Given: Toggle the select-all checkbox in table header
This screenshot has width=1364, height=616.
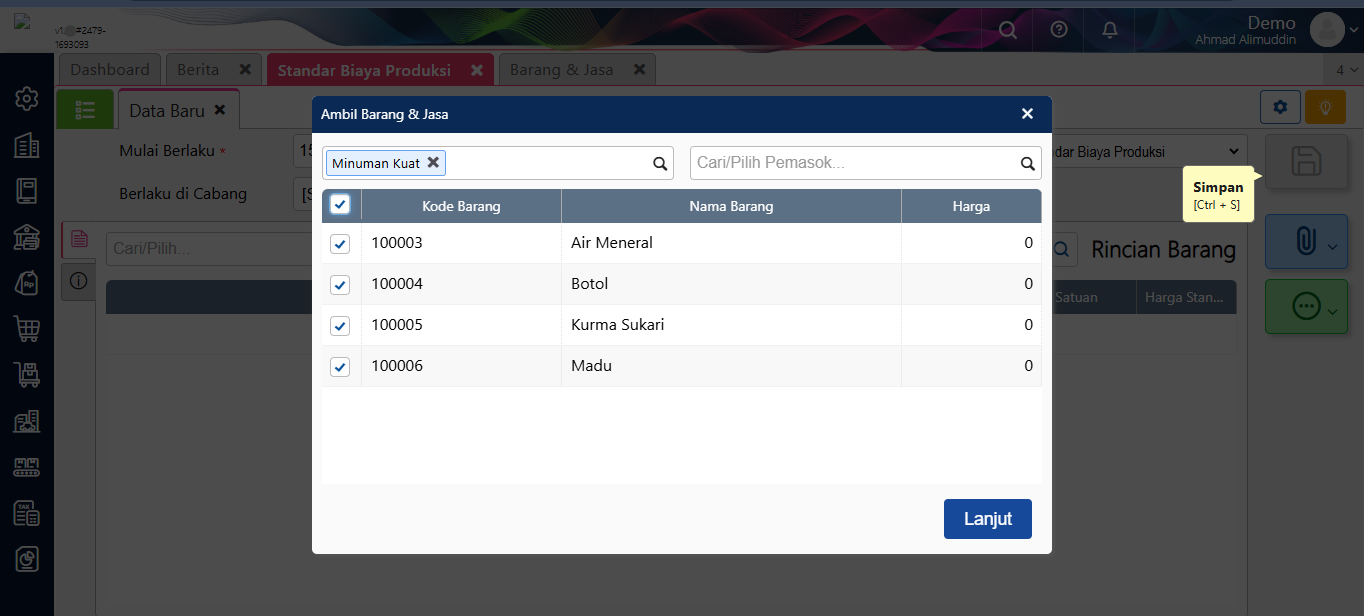Looking at the screenshot, I should click(340, 205).
